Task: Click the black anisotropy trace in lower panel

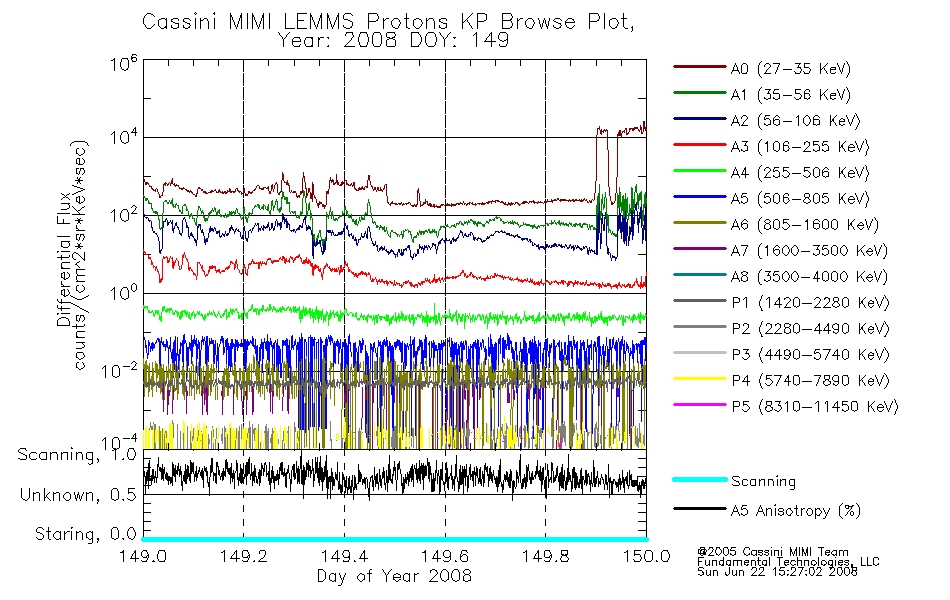Action: coord(394,475)
